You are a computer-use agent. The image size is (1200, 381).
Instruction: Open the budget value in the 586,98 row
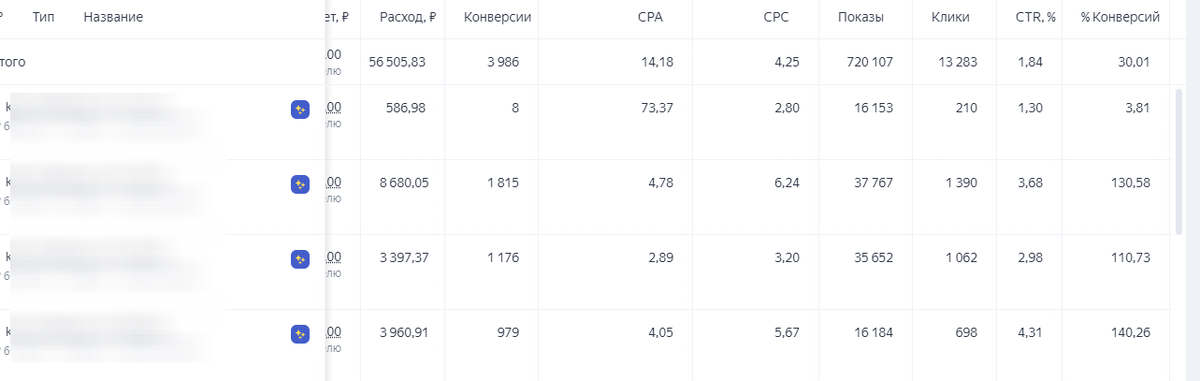point(333,107)
